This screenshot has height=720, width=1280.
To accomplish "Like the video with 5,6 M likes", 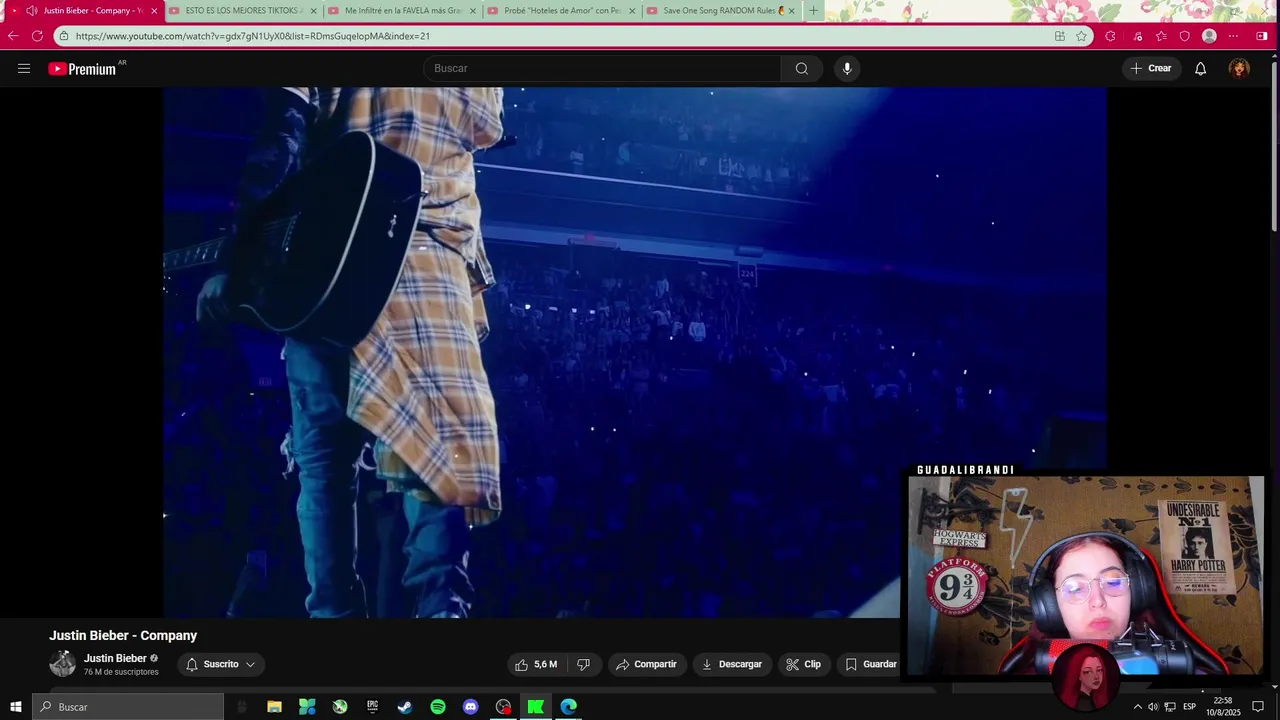I will tap(536, 664).
